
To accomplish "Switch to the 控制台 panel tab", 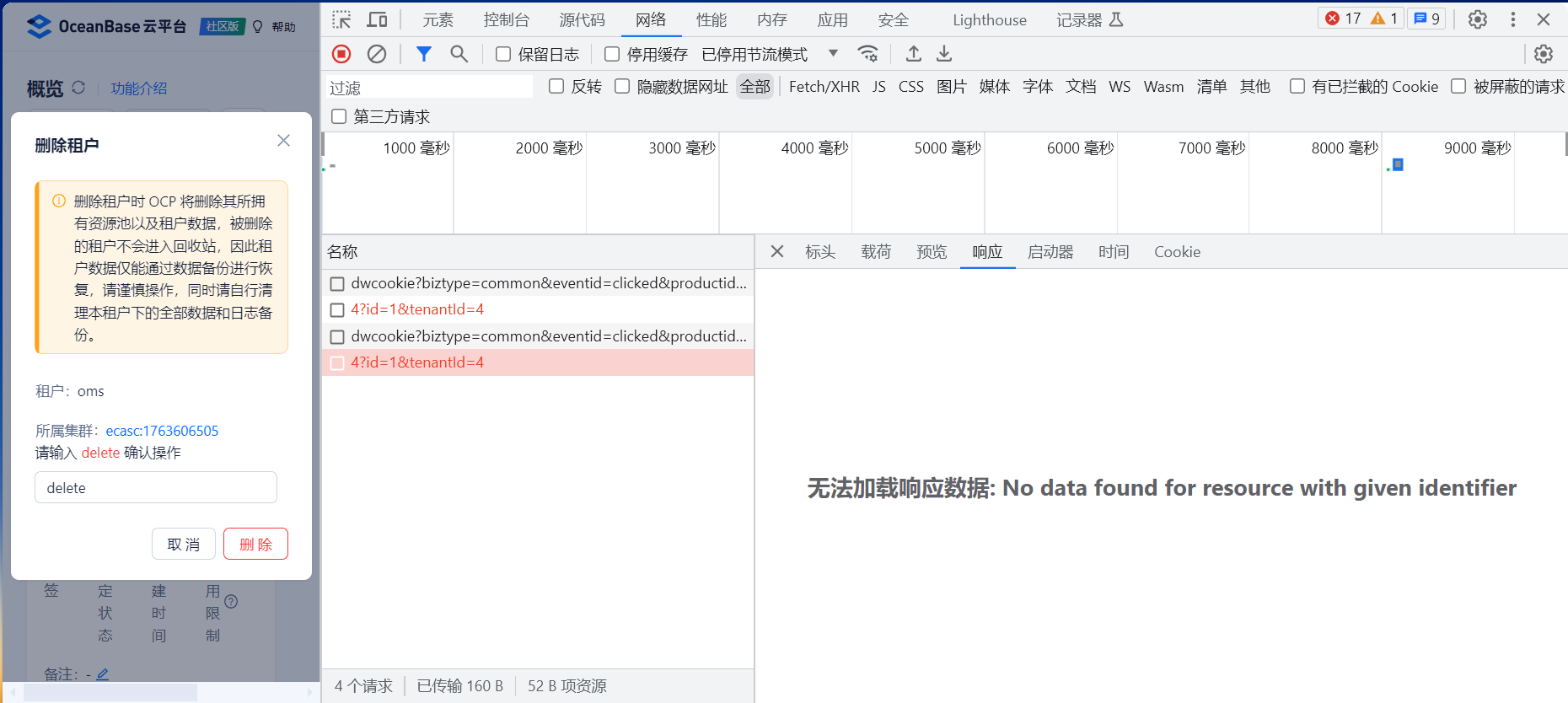I will click(x=506, y=19).
